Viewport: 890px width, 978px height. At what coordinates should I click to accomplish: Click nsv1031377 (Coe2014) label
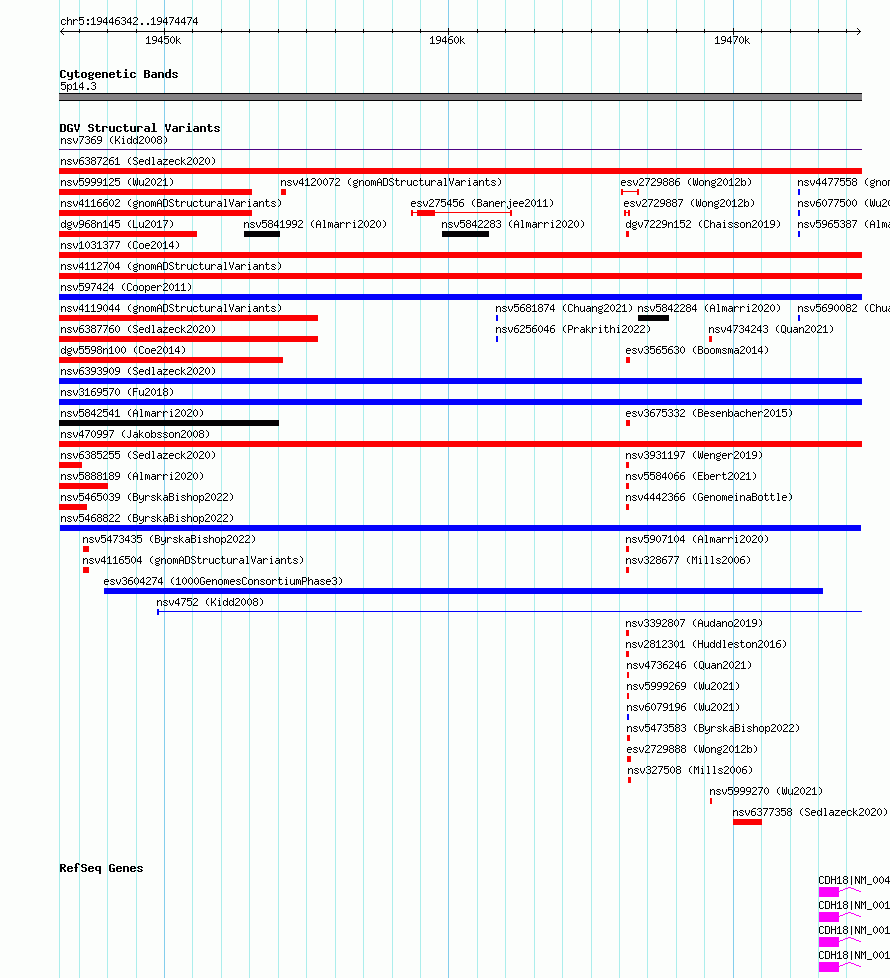coord(120,246)
